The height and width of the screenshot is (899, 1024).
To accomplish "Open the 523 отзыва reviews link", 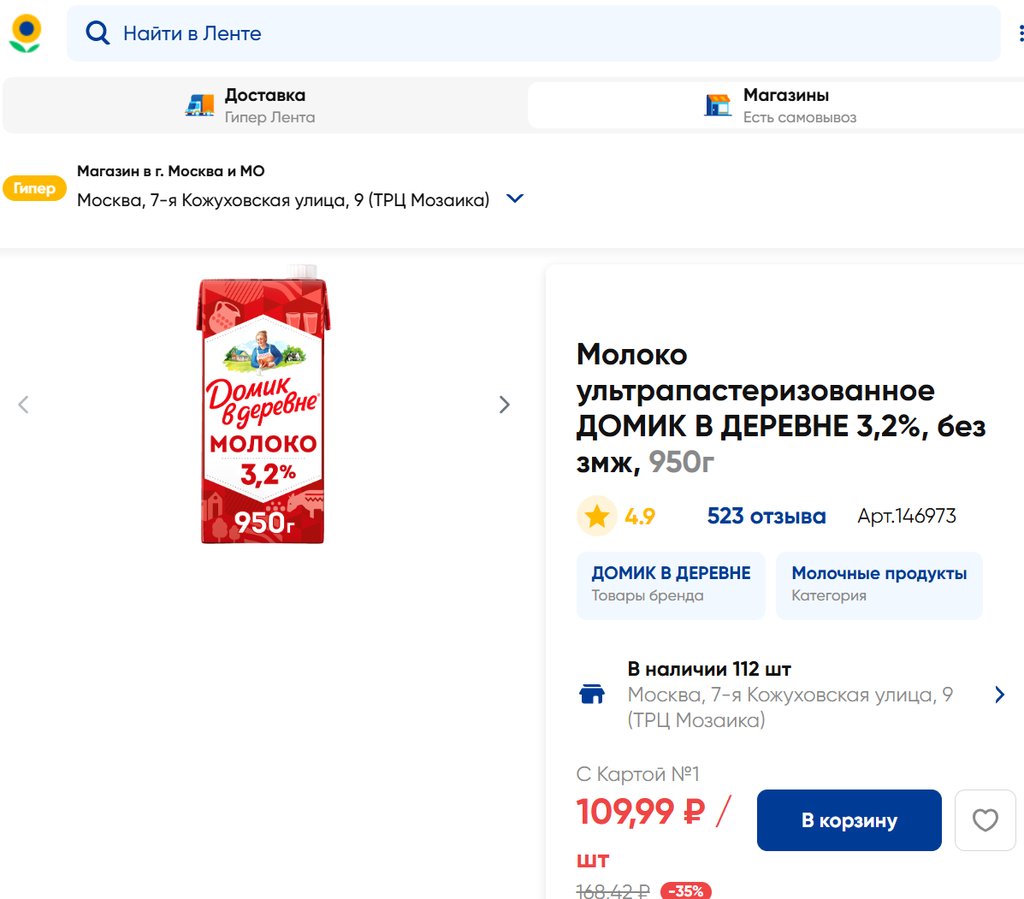I will (x=766, y=516).
